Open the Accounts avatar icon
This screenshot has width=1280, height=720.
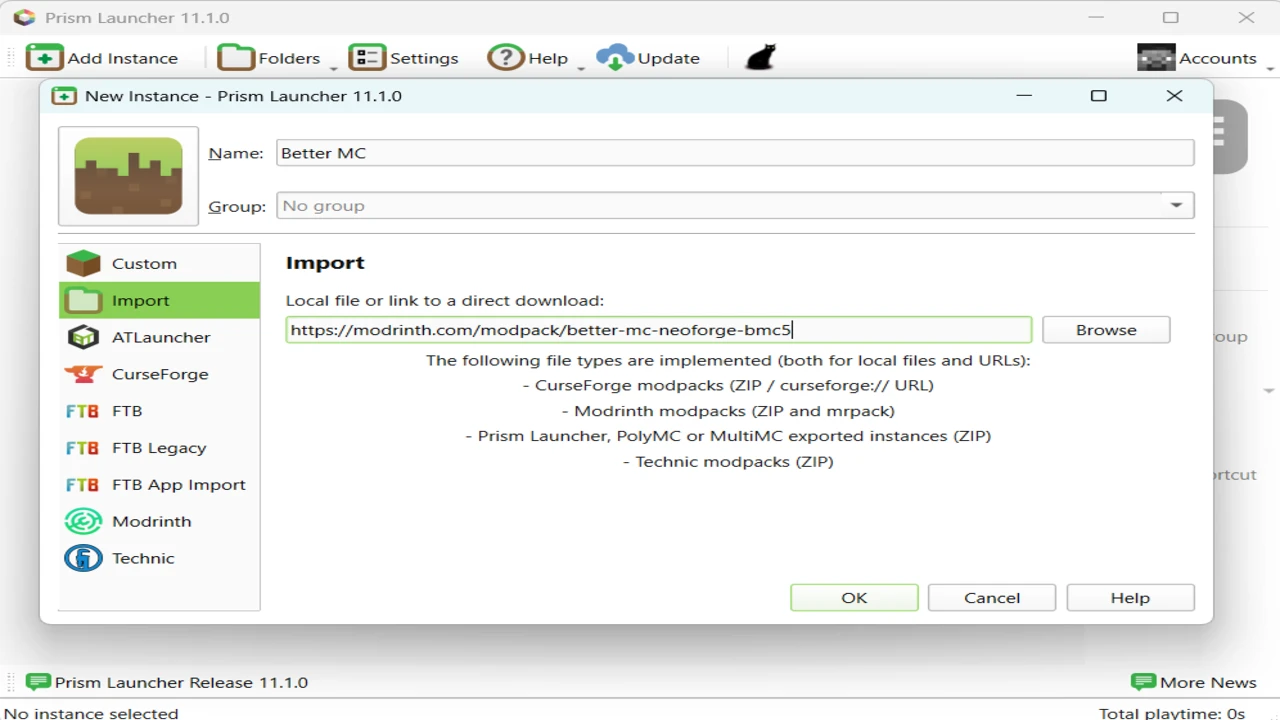pos(1156,58)
